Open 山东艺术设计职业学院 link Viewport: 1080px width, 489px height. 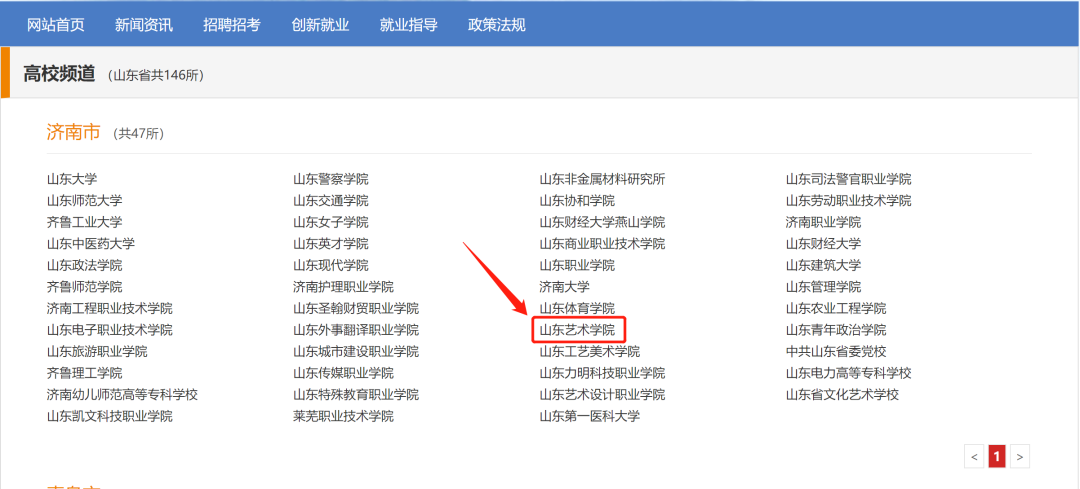tap(602, 395)
